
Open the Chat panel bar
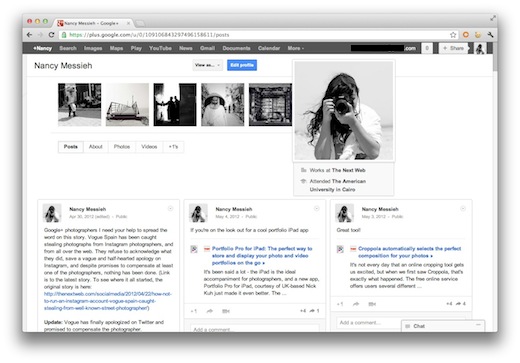click(x=443, y=326)
